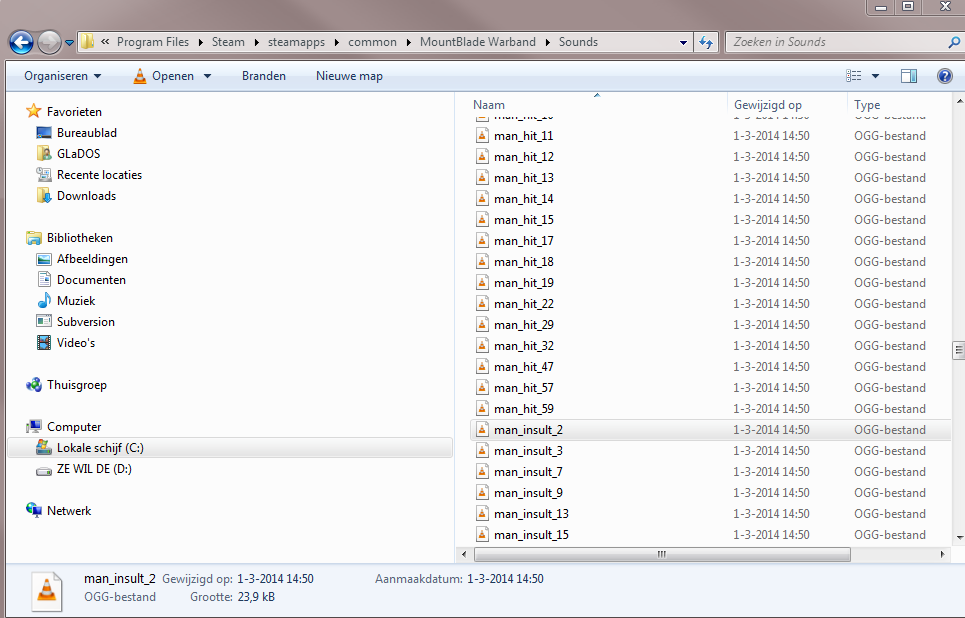
Task: Open Afbeeldingen library
Action: pos(92,259)
